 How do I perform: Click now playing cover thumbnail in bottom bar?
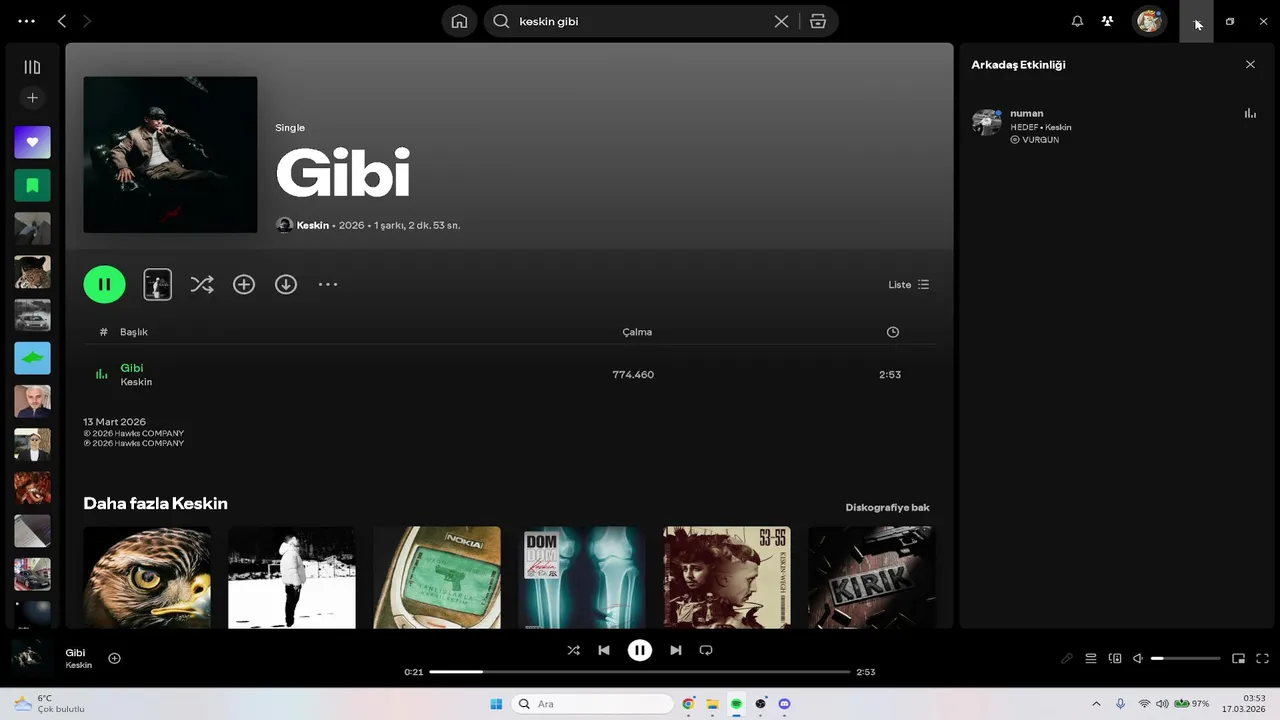pos(31,658)
